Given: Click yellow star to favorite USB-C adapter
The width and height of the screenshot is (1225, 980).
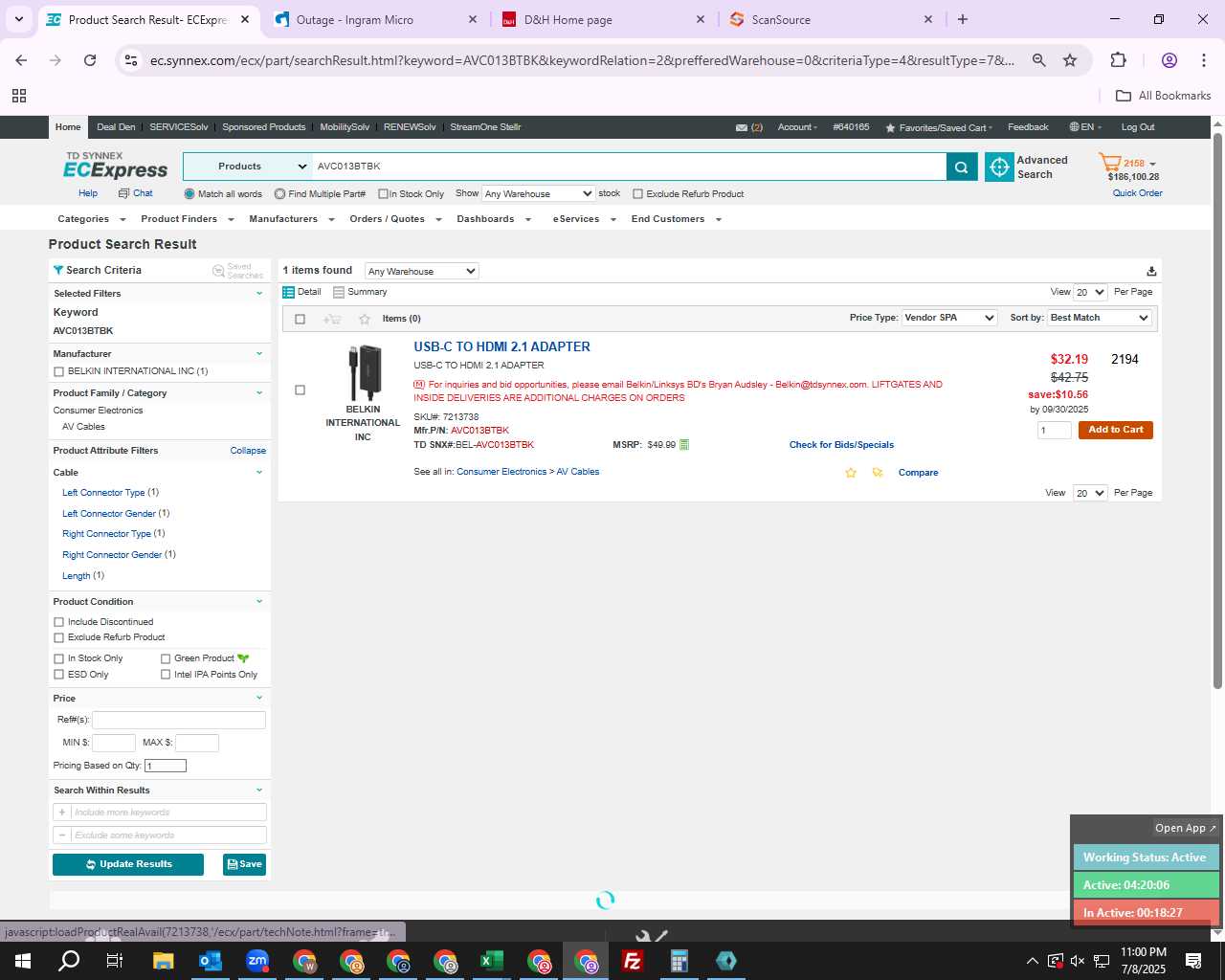Looking at the screenshot, I should tap(850, 473).
